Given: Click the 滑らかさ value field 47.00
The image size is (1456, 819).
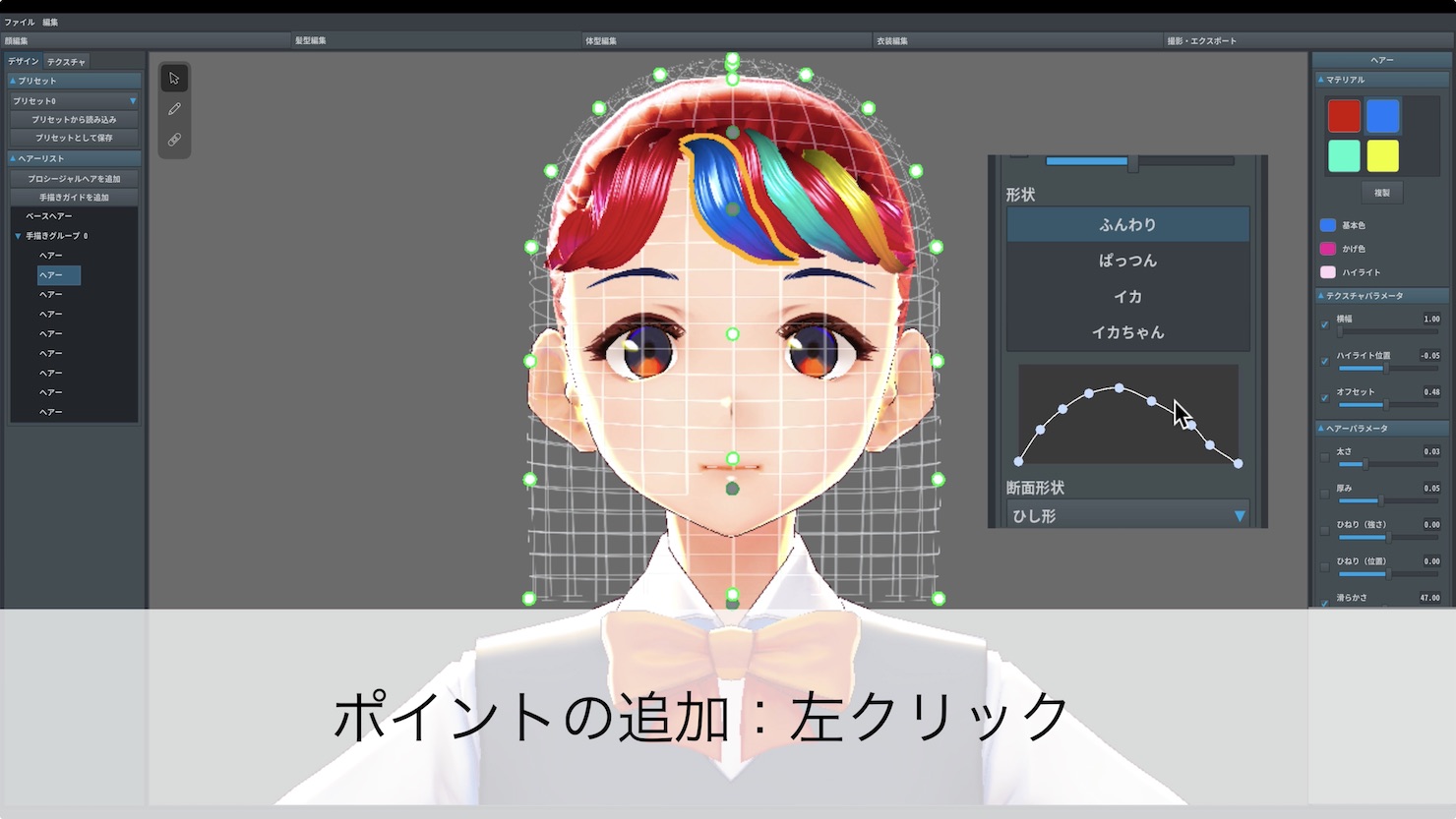Looking at the screenshot, I should pos(1429,597).
